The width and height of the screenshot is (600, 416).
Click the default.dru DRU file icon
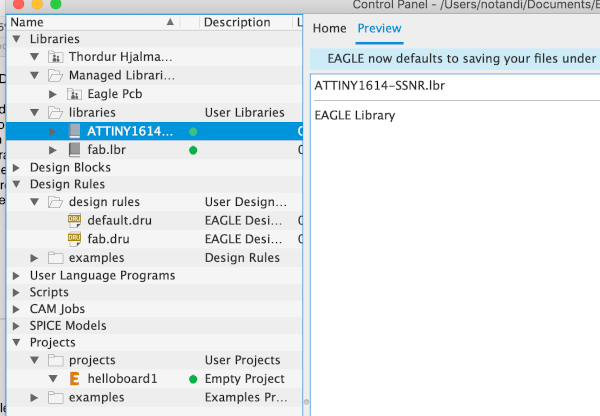74,220
